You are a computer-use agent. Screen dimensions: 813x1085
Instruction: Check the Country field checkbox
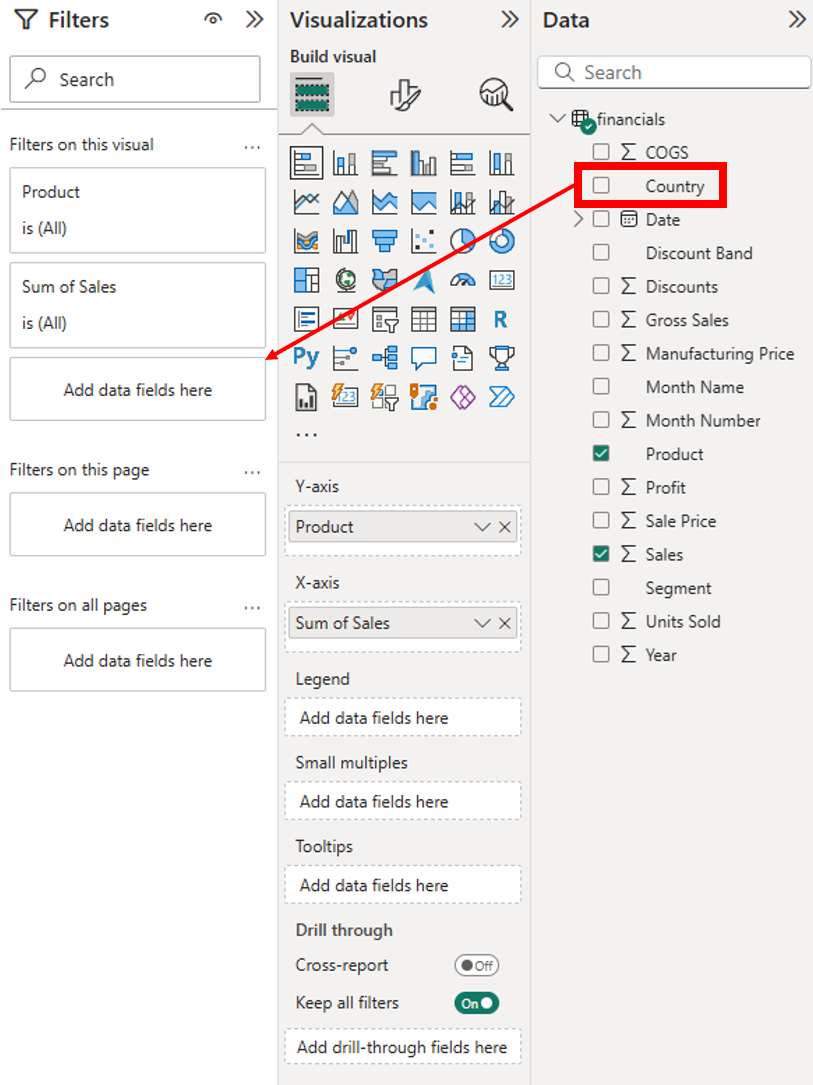(601, 185)
